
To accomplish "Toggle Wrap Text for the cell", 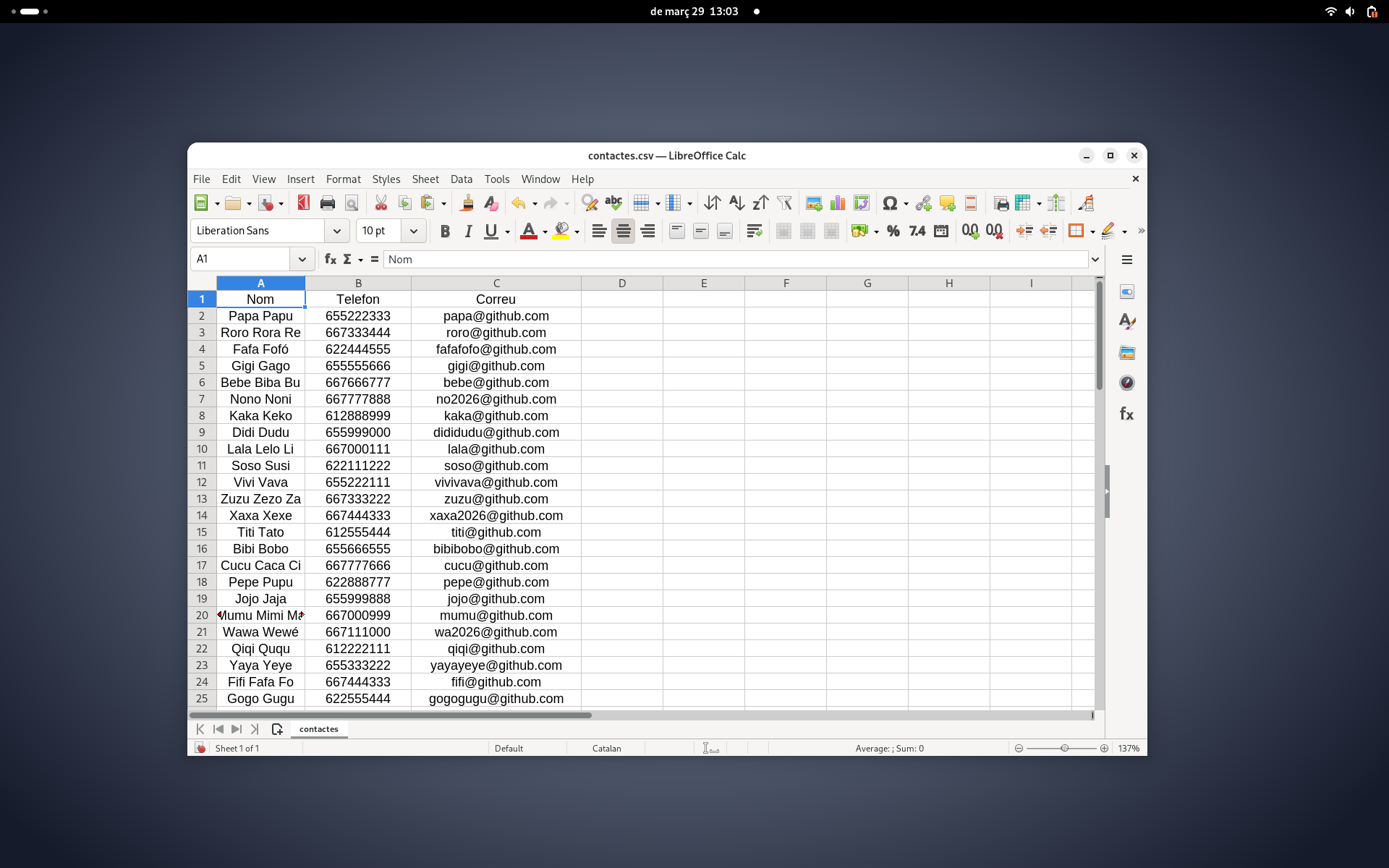I will click(755, 231).
